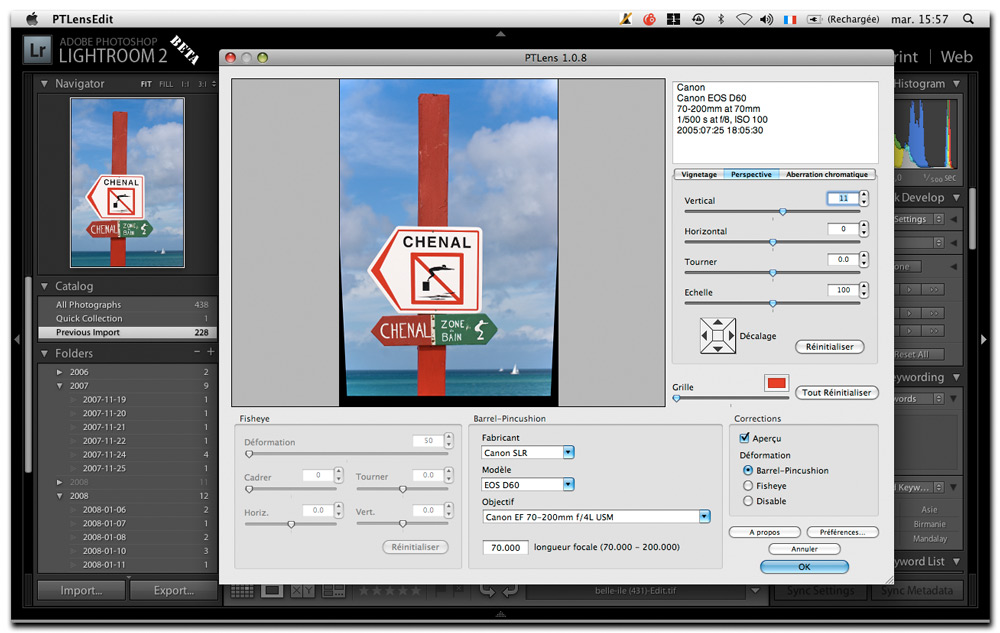Switch to the Perspective tab
The height and width of the screenshot is (633, 1000).
(751, 174)
